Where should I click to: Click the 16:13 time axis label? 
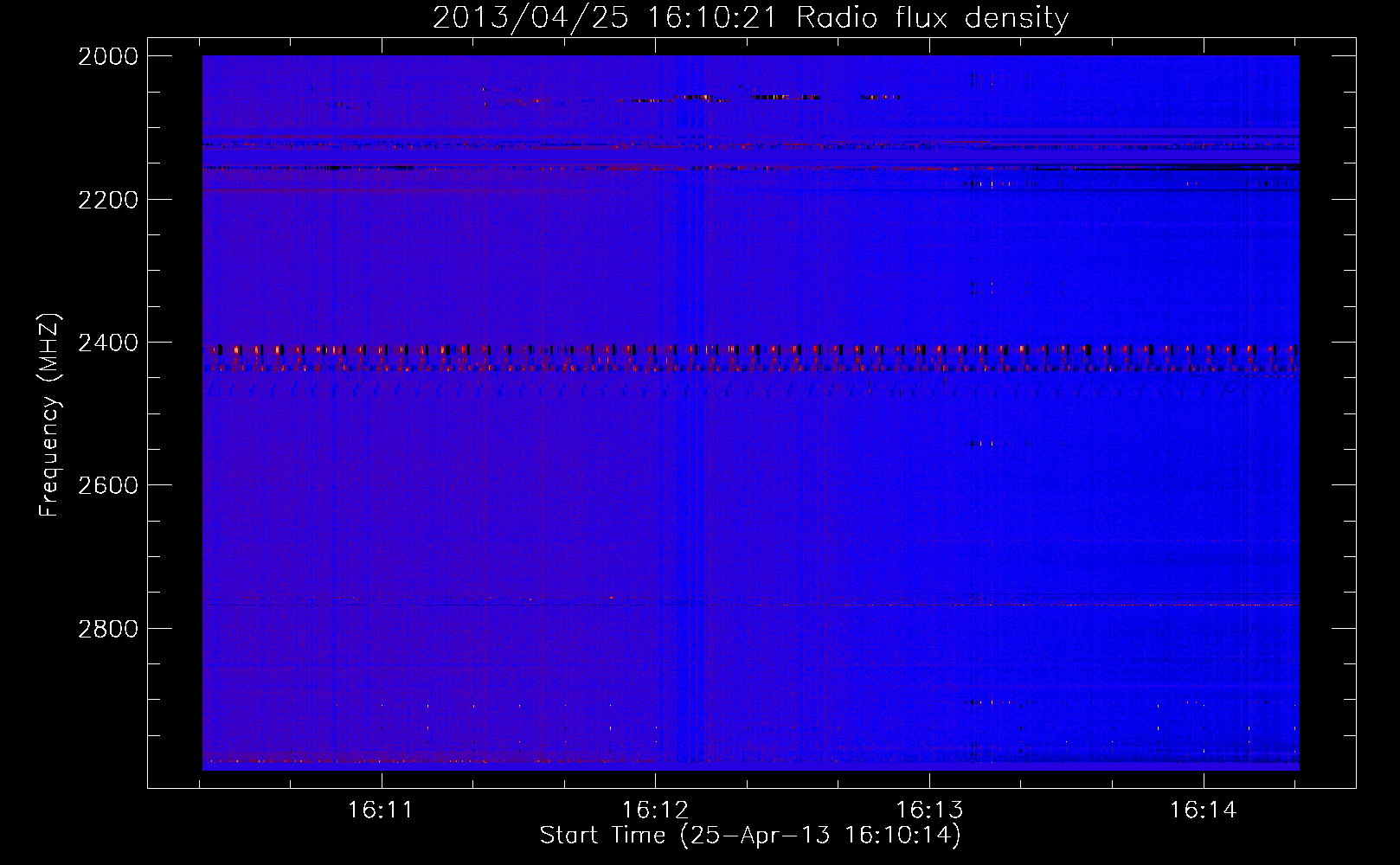pyautogui.click(x=929, y=811)
